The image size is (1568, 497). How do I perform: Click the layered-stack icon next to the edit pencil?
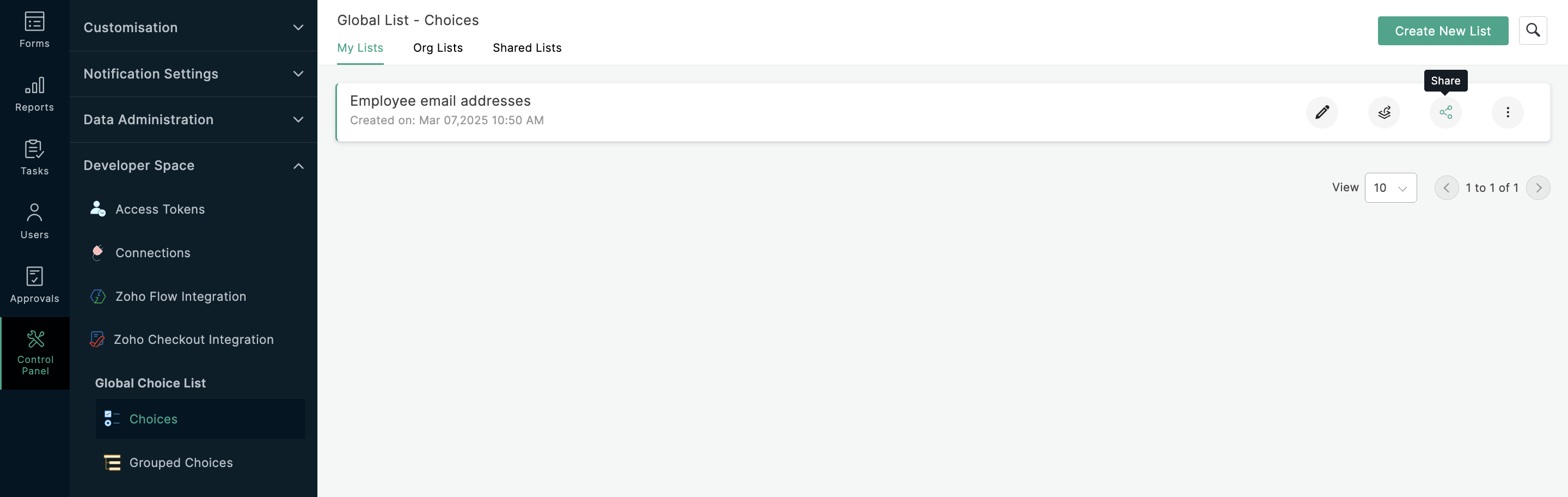coord(1383,112)
